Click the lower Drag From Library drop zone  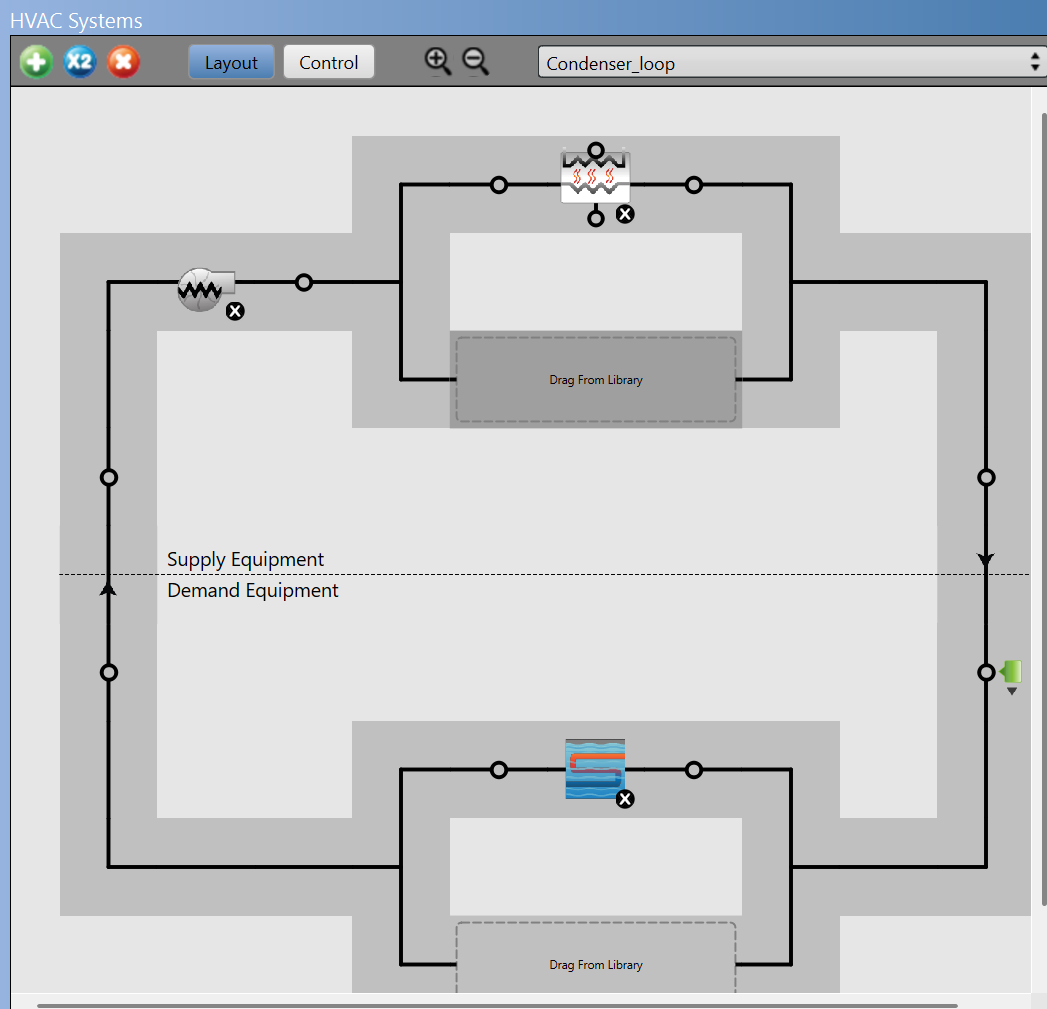click(x=595, y=964)
